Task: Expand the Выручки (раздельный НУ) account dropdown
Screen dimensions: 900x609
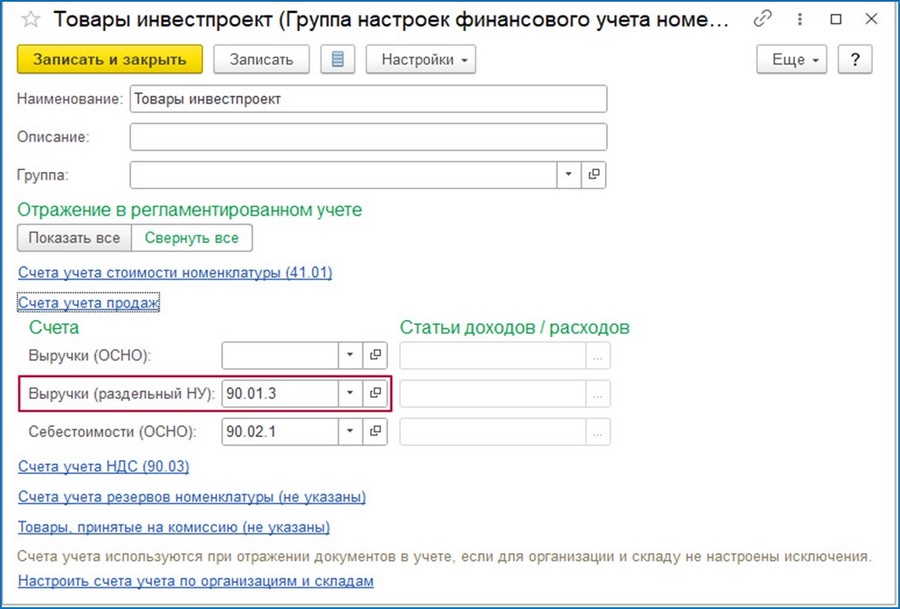Action: coord(350,393)
